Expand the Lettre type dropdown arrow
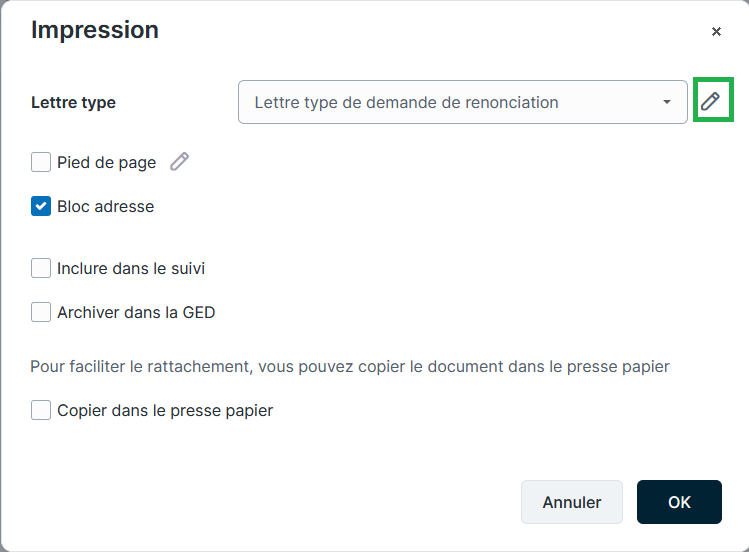Viewport: 749px width, 552px height. click(x=667, y=102)
